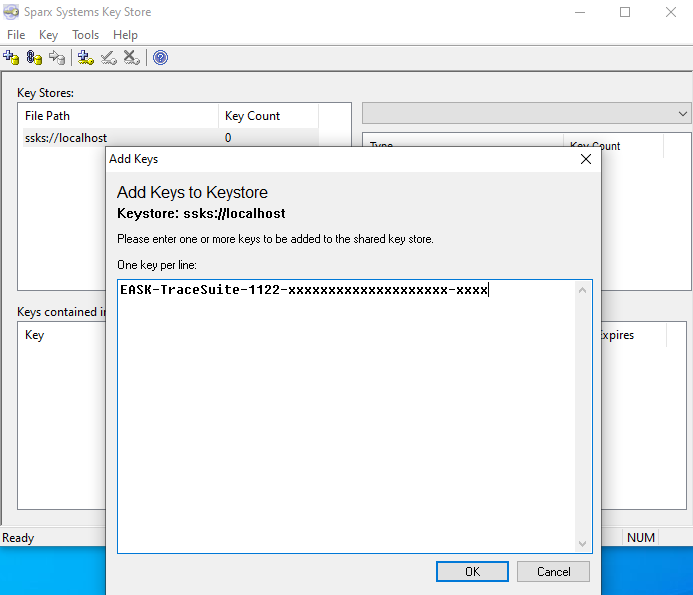Click the scroll down arrow in key box
Image resolution: width=693 pixels, height=595 pixels.
click(583, 543)
